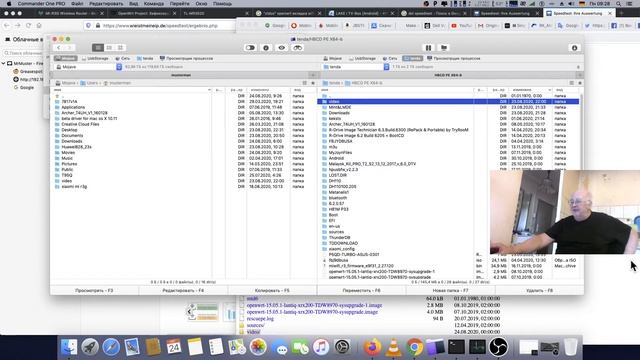Click Копировать - F5 button
Screen dimensions: 640x360
coord(272,291)
